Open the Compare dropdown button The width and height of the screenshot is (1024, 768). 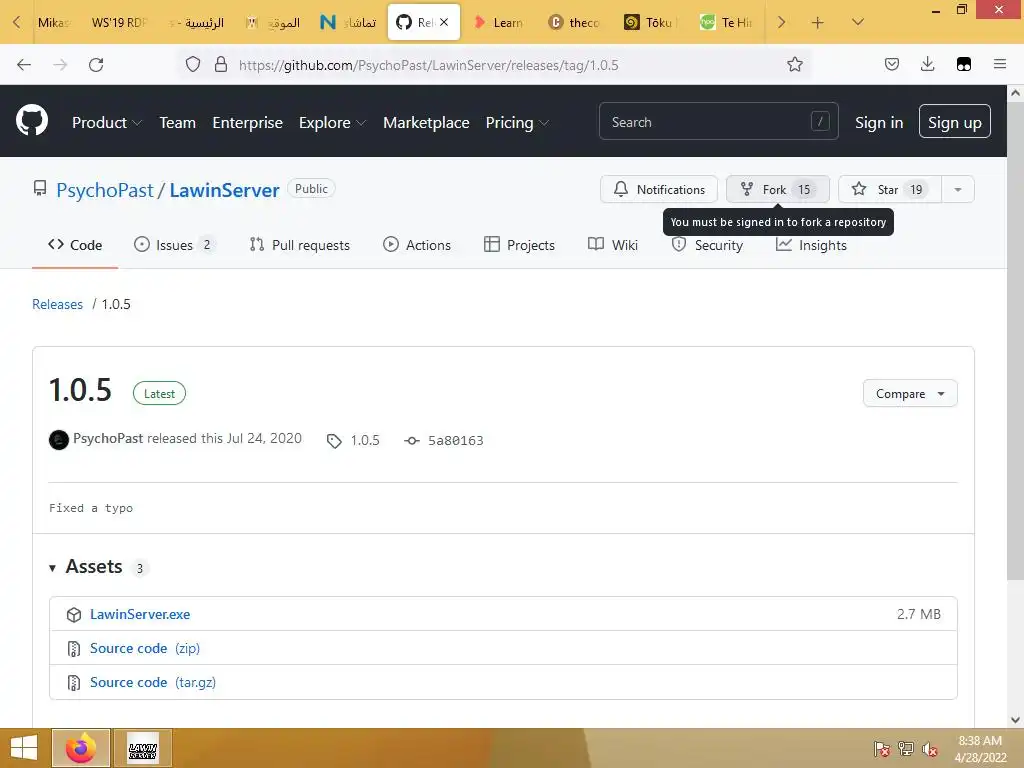910,394
